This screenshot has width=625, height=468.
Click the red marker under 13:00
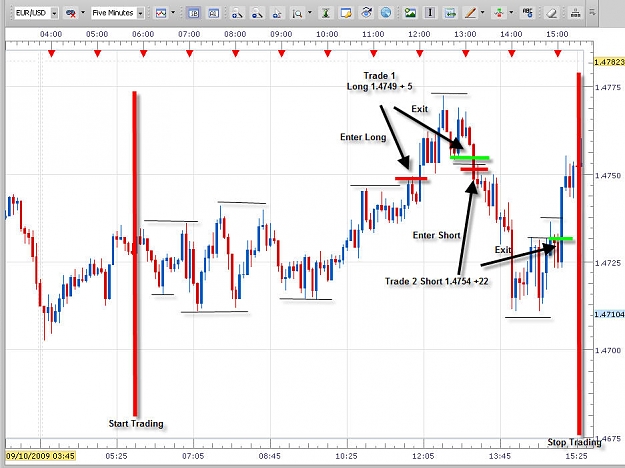click(x=466, y=53)
